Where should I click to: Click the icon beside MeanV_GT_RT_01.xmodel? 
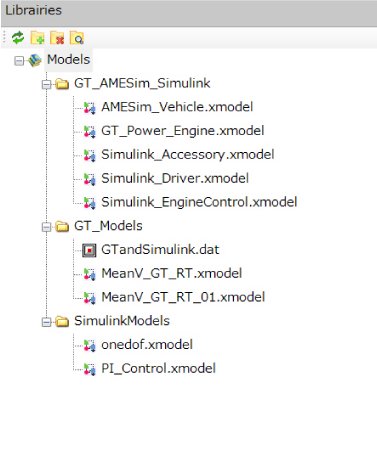click(89, 298)
